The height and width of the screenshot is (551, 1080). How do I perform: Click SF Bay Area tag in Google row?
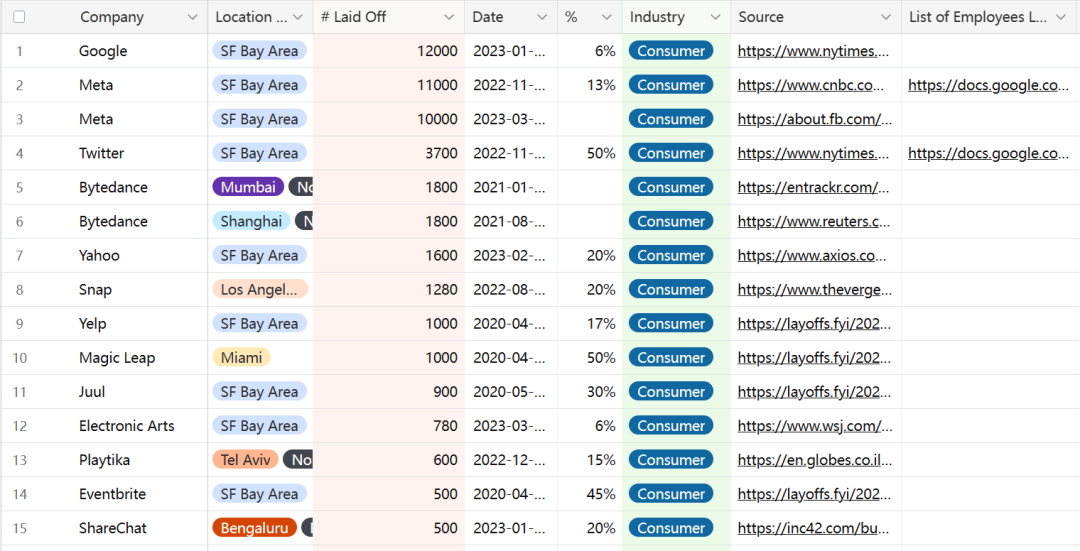[260, 51]
